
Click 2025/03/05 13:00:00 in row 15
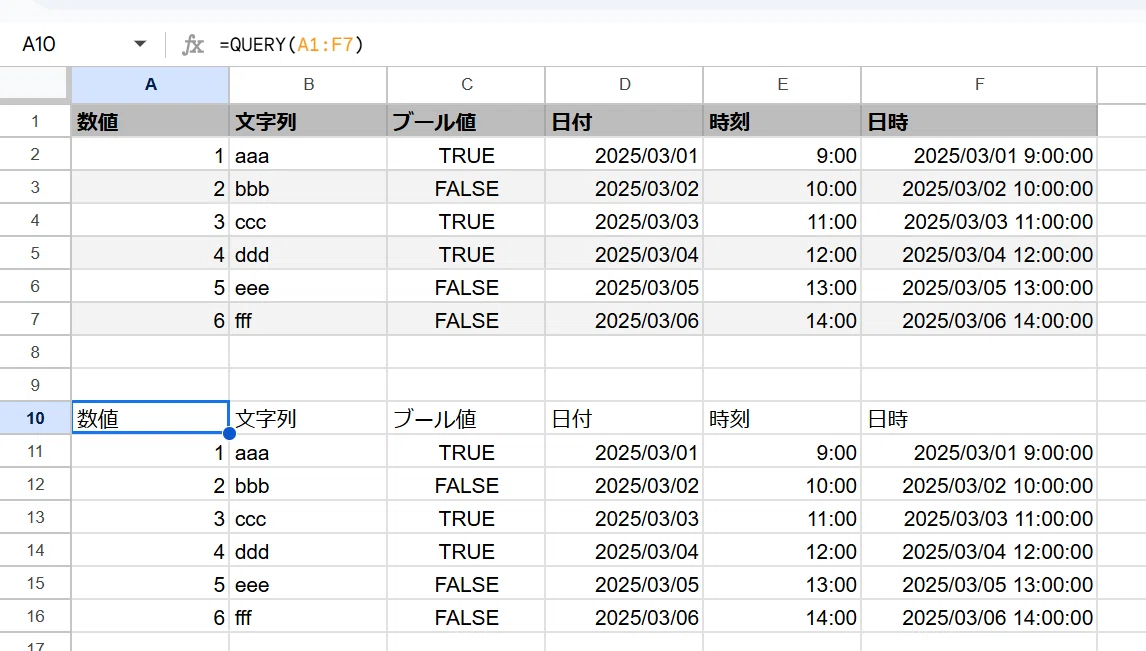pyautogui.click(x=979, y=583)
